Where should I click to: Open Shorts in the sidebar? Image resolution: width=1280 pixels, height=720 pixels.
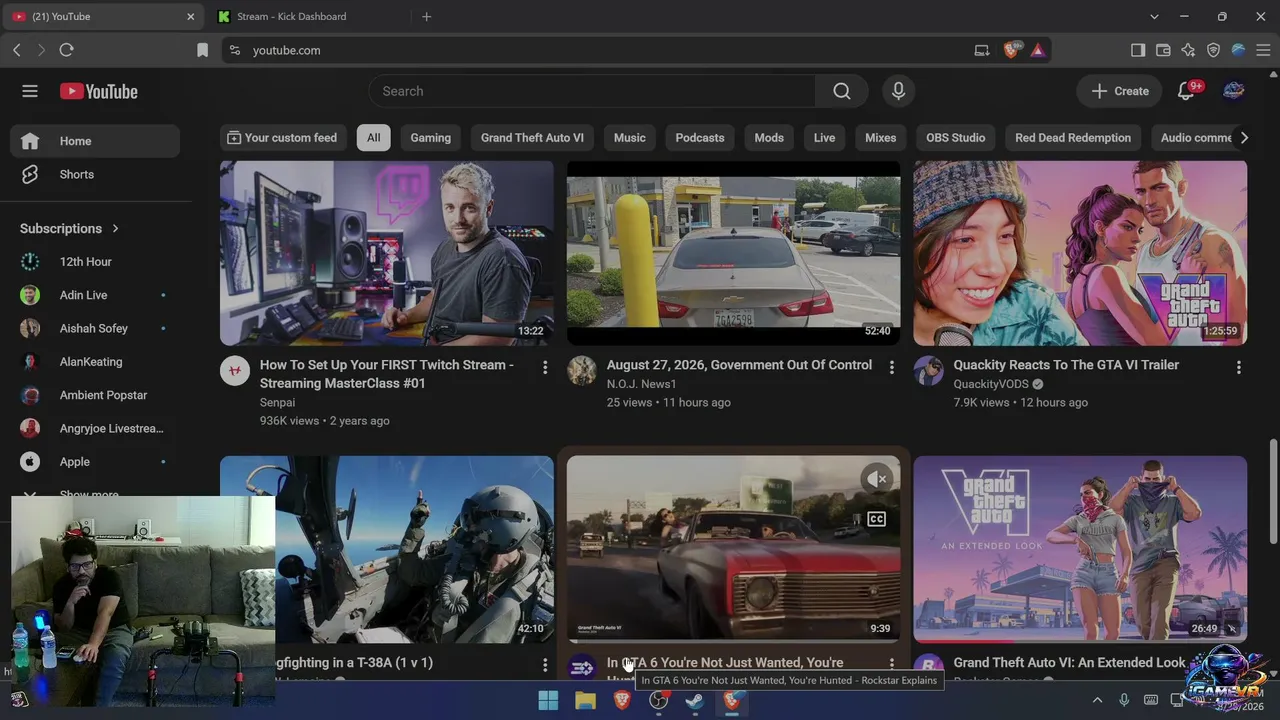[95, 174]
